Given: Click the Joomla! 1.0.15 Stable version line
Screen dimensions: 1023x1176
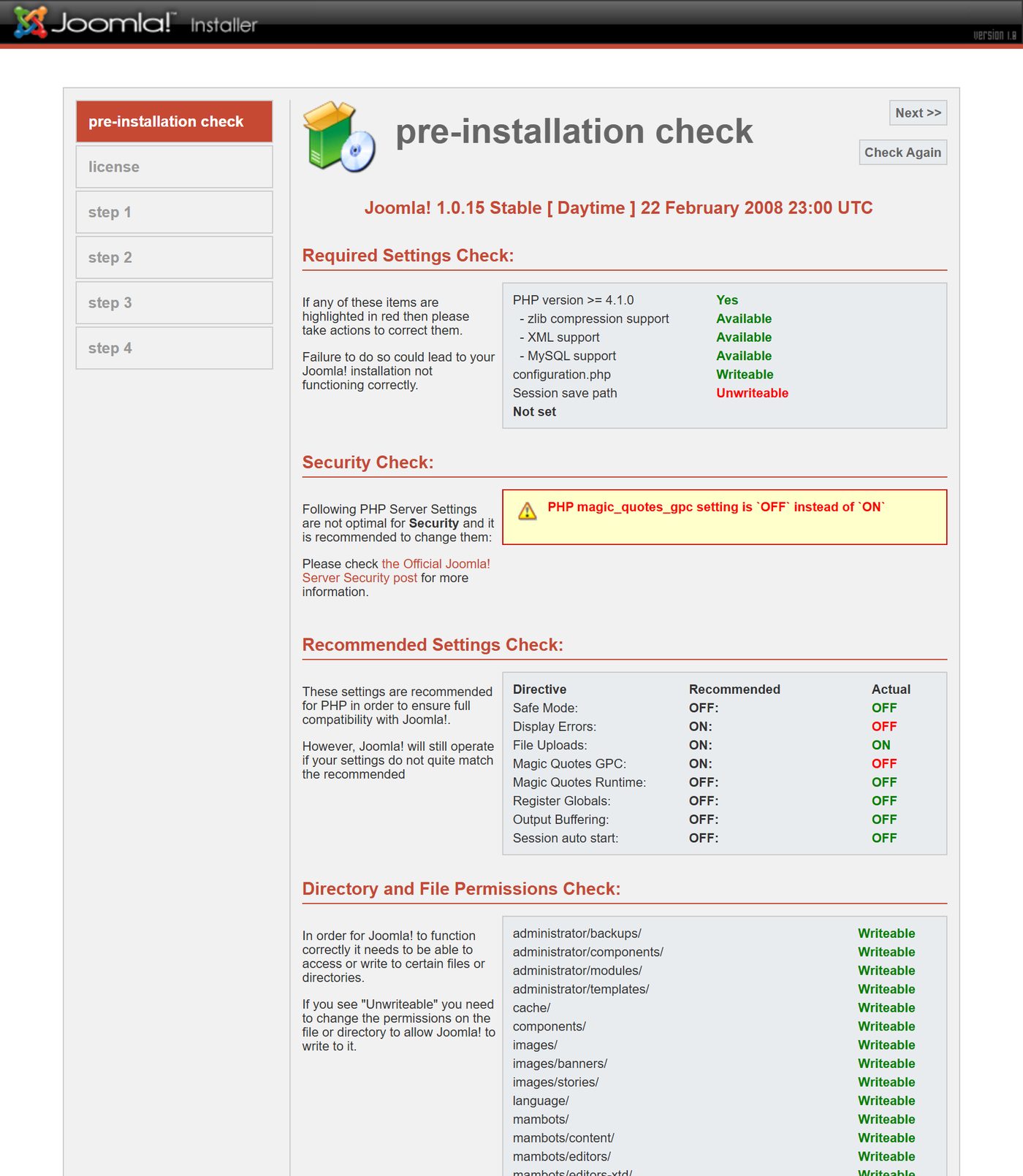Looking at the screenshot, I should [x=618, y=208].
